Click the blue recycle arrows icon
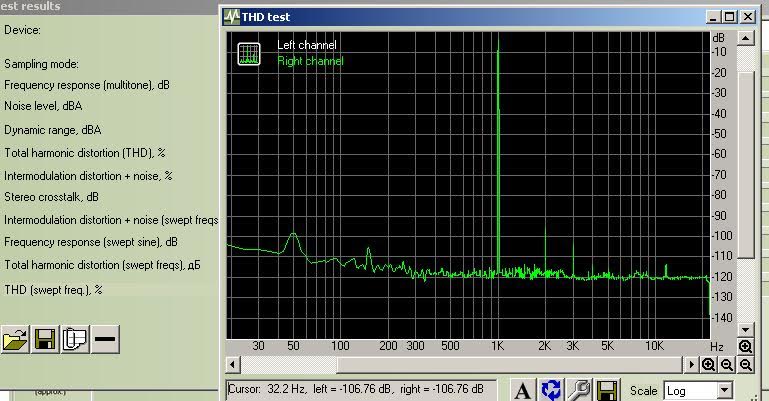Screen dimensions: 769x401 coord(551,391)
